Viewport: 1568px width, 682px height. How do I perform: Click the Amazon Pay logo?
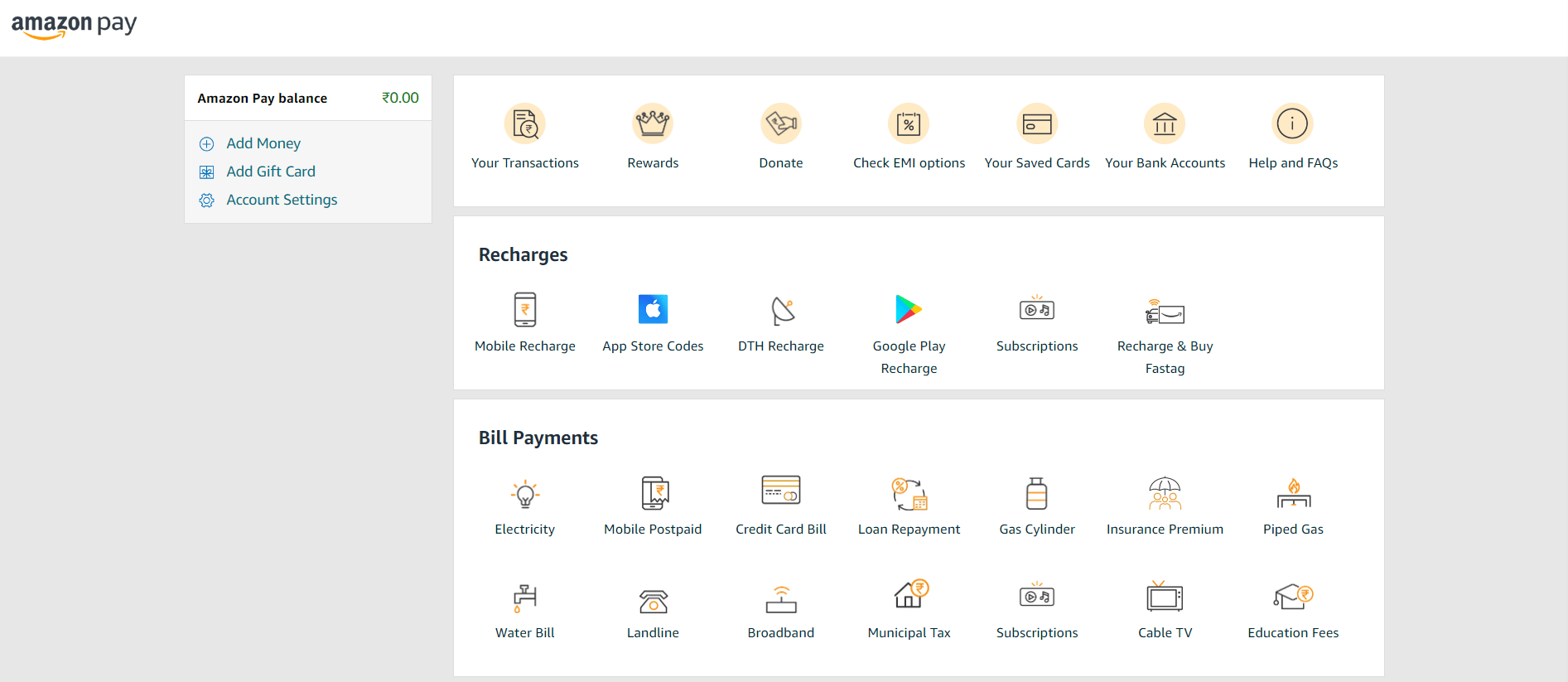(74, 25)
